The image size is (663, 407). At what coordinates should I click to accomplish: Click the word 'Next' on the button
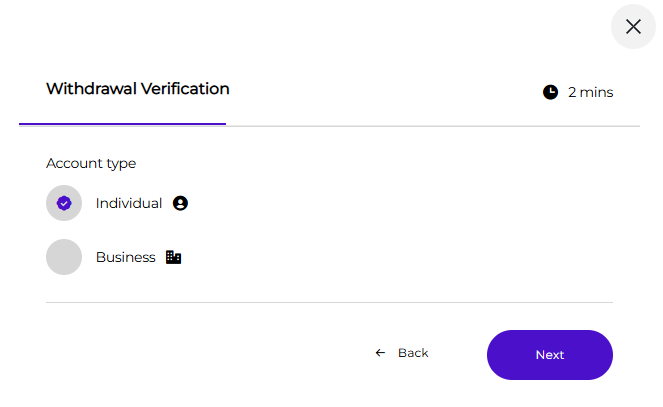click(x=549, y=355)
